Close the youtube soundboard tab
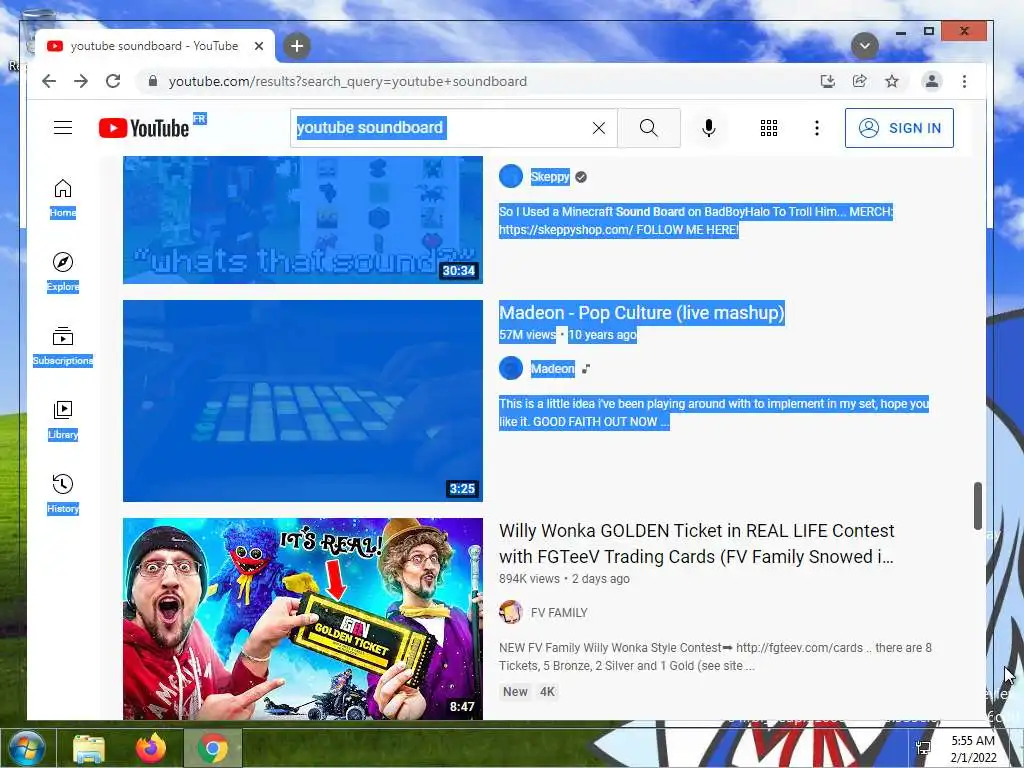The height and width of the screenshot is (768, 1024). tap(259, 46)
